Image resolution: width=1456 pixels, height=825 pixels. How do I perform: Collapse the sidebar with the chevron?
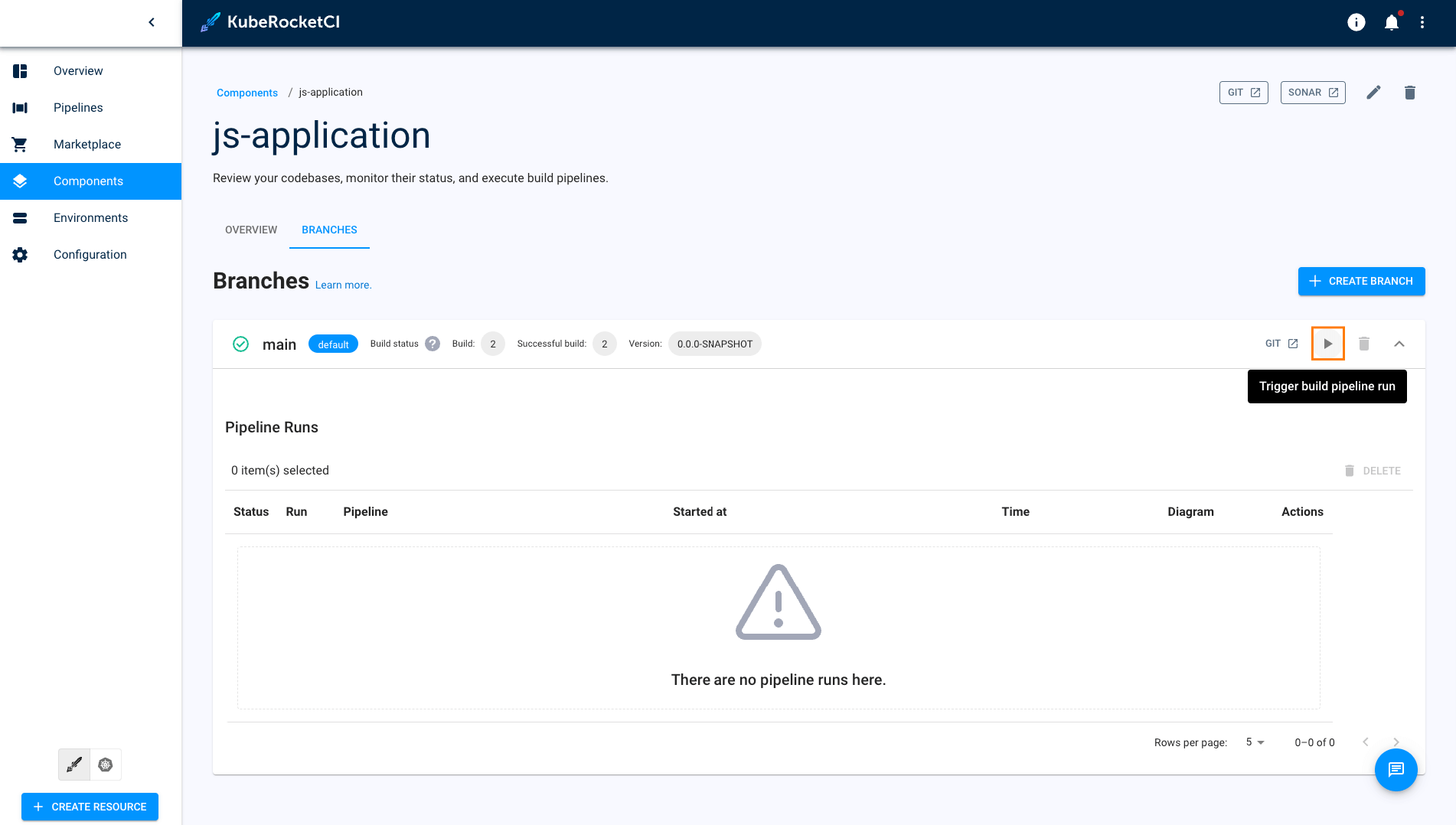(151, 22)
